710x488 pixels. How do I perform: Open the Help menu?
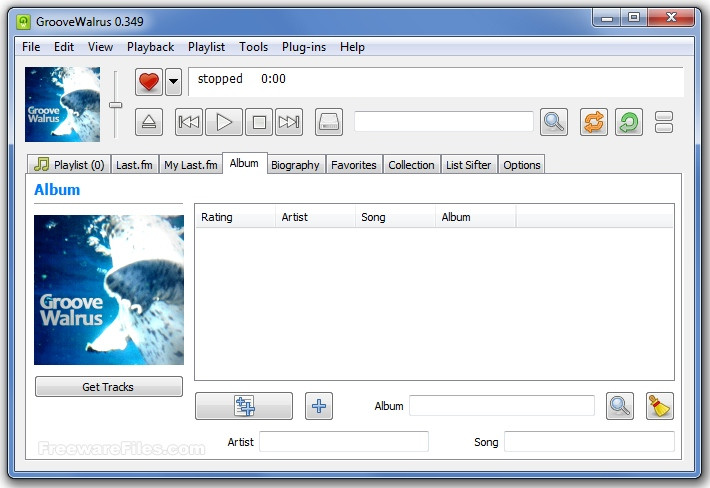coord(352,47)
